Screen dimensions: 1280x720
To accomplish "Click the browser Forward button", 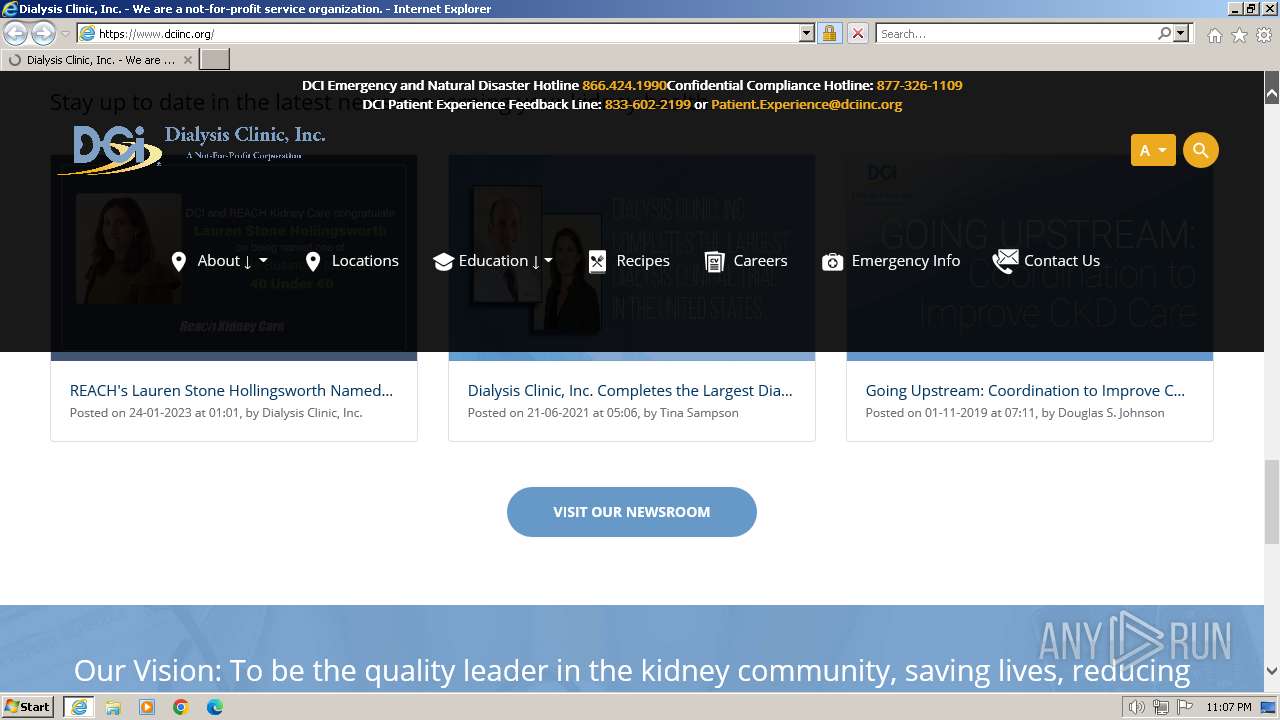I will (x=43, y=33).
